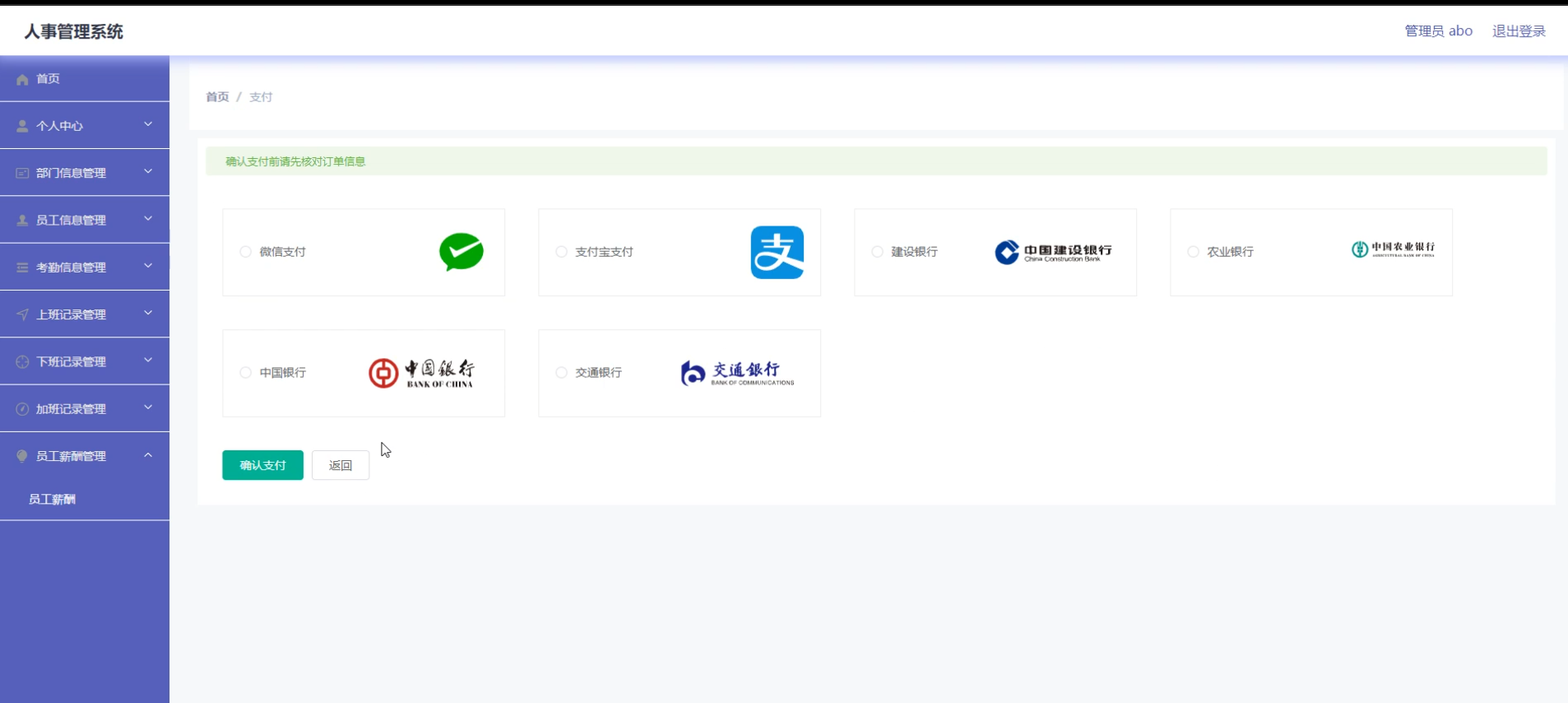
Task: Expand the 加班记录管理 chevron
Action: click(148, 407)
